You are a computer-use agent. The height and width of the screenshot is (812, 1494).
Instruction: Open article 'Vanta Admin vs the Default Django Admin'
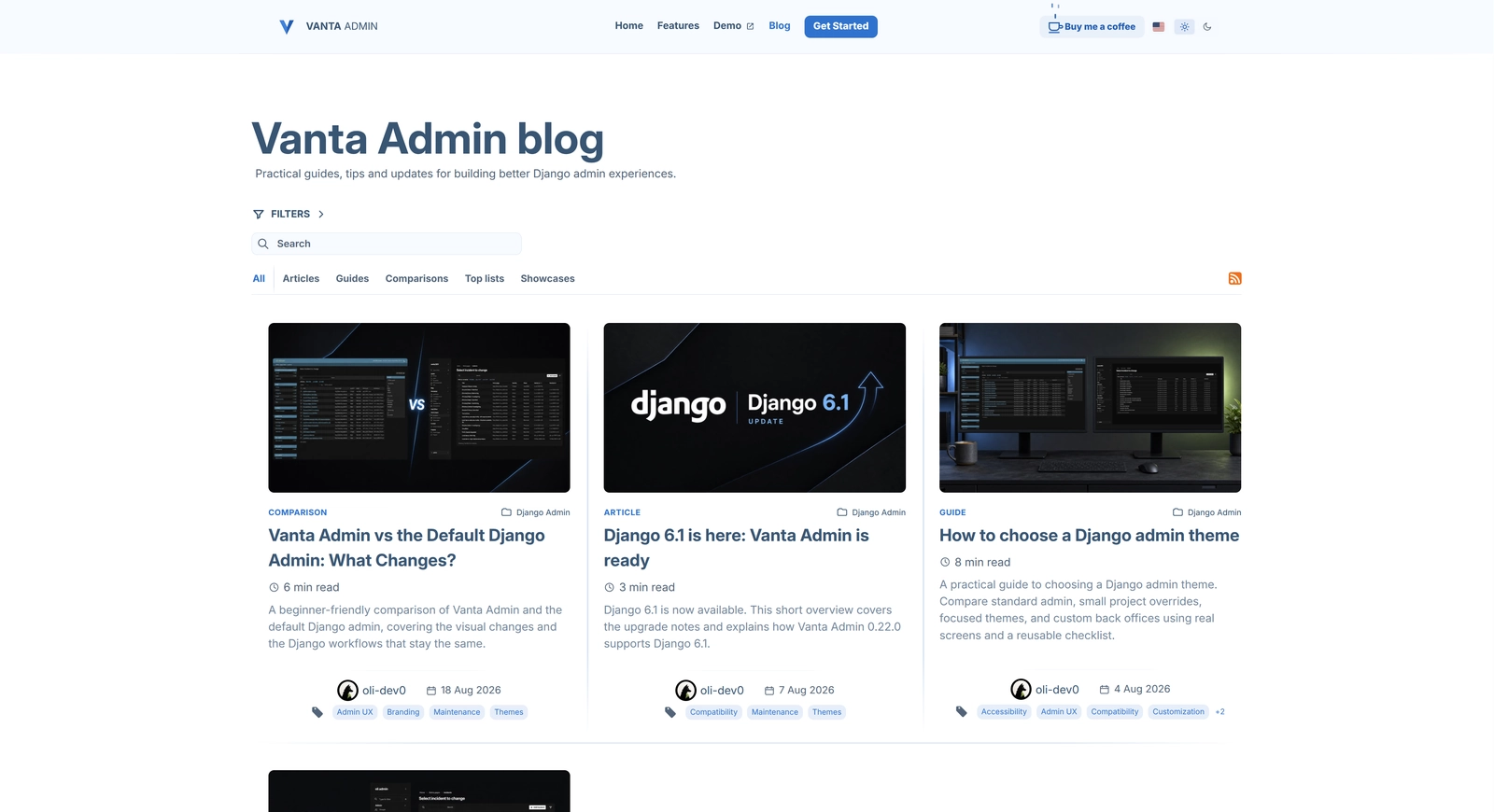point(407,548)
